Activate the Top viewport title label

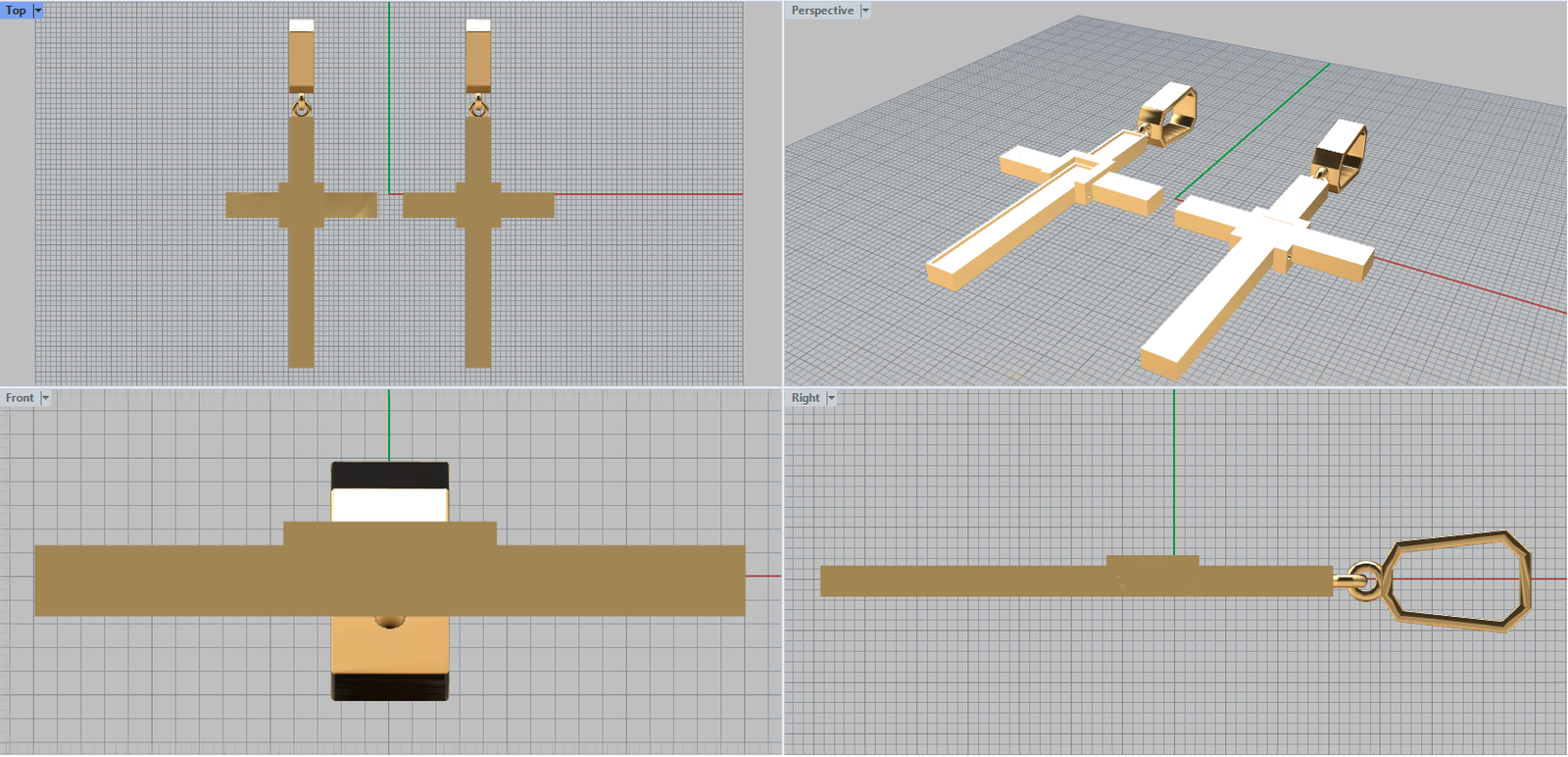pyautogui.click(x=16, y=11)
